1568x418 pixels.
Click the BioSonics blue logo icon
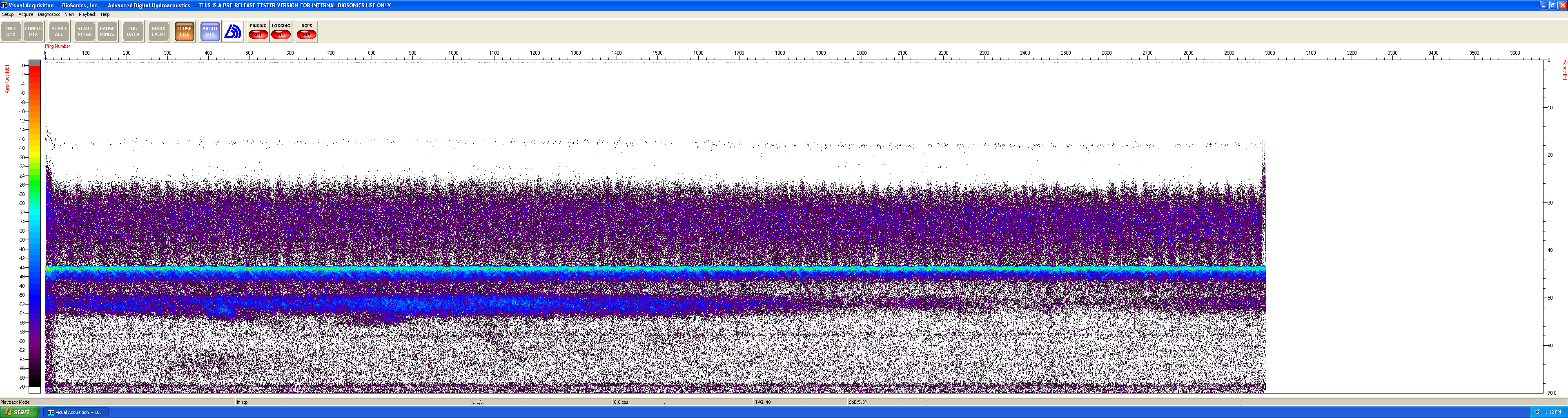(x=232, y=31)
